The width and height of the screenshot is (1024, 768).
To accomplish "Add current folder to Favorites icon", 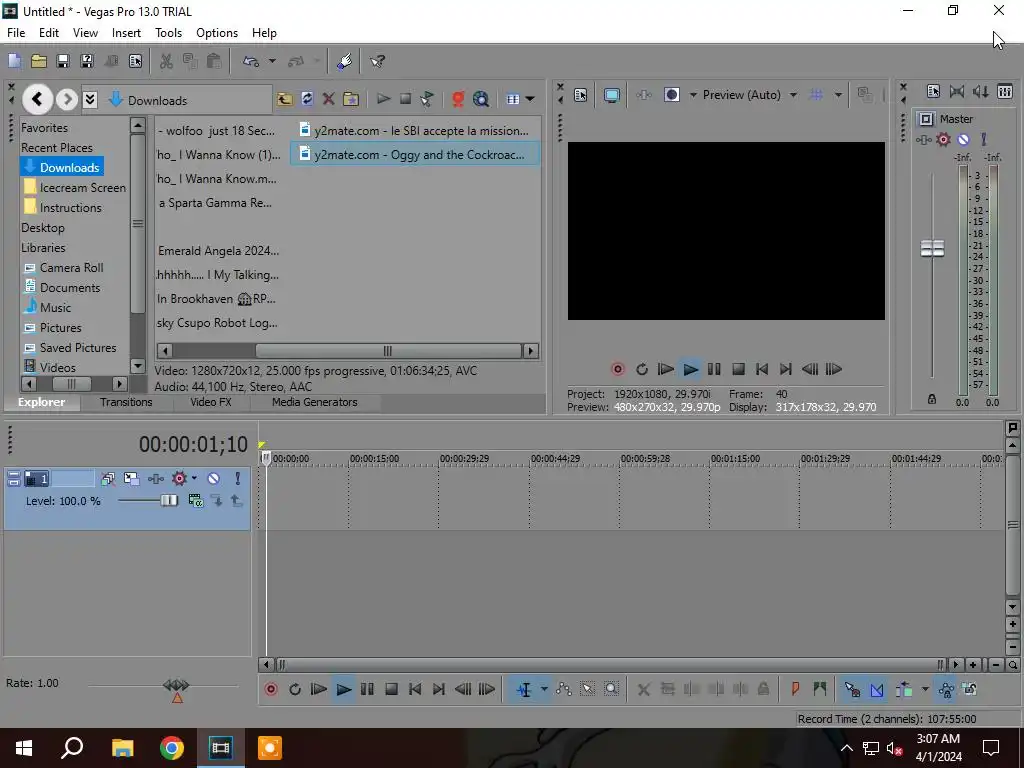I will point(351,99).
